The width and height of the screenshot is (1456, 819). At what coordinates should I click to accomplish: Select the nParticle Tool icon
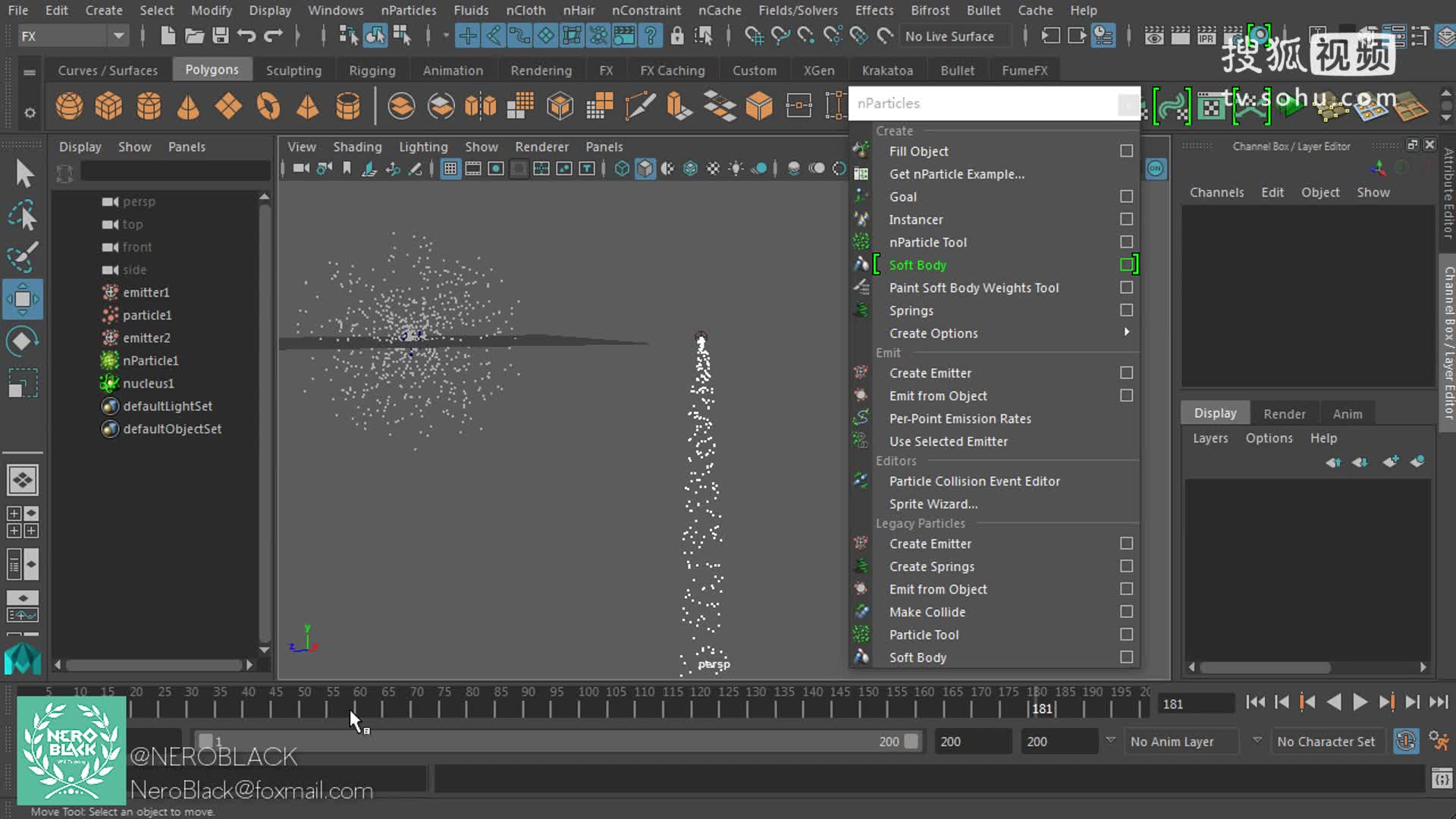pos(861,241)
